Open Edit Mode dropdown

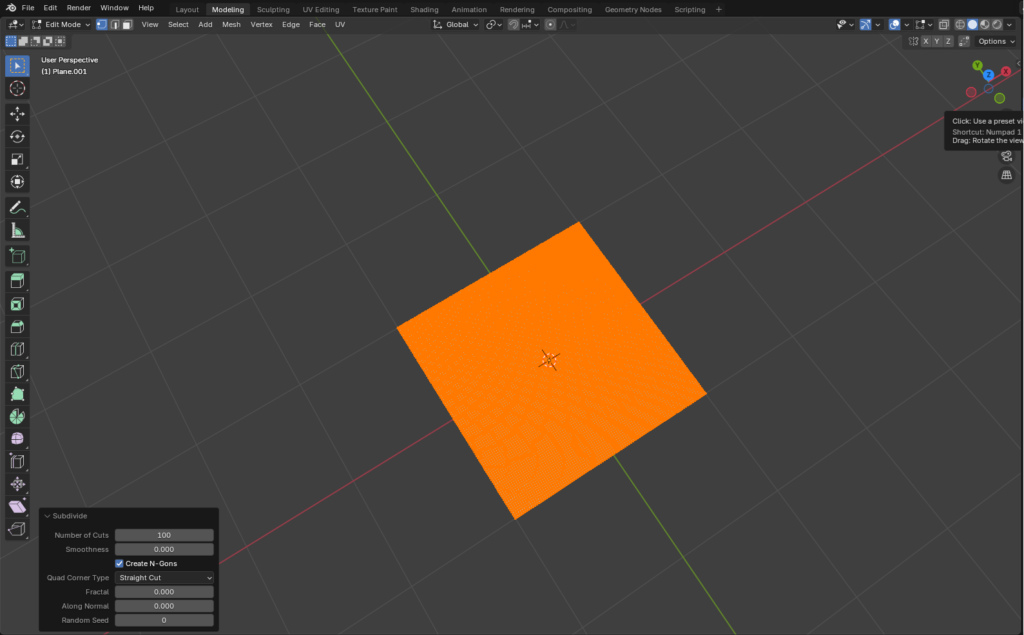[61, 24]
